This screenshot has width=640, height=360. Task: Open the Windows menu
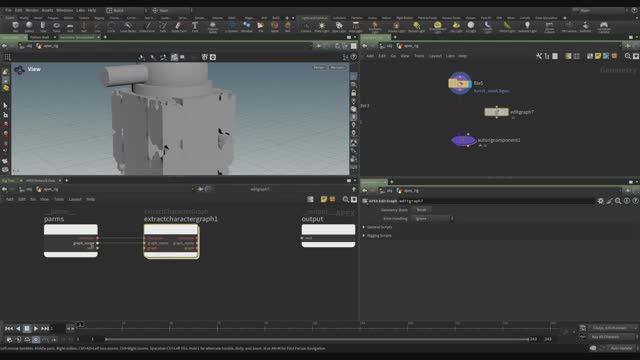(64, 10)
